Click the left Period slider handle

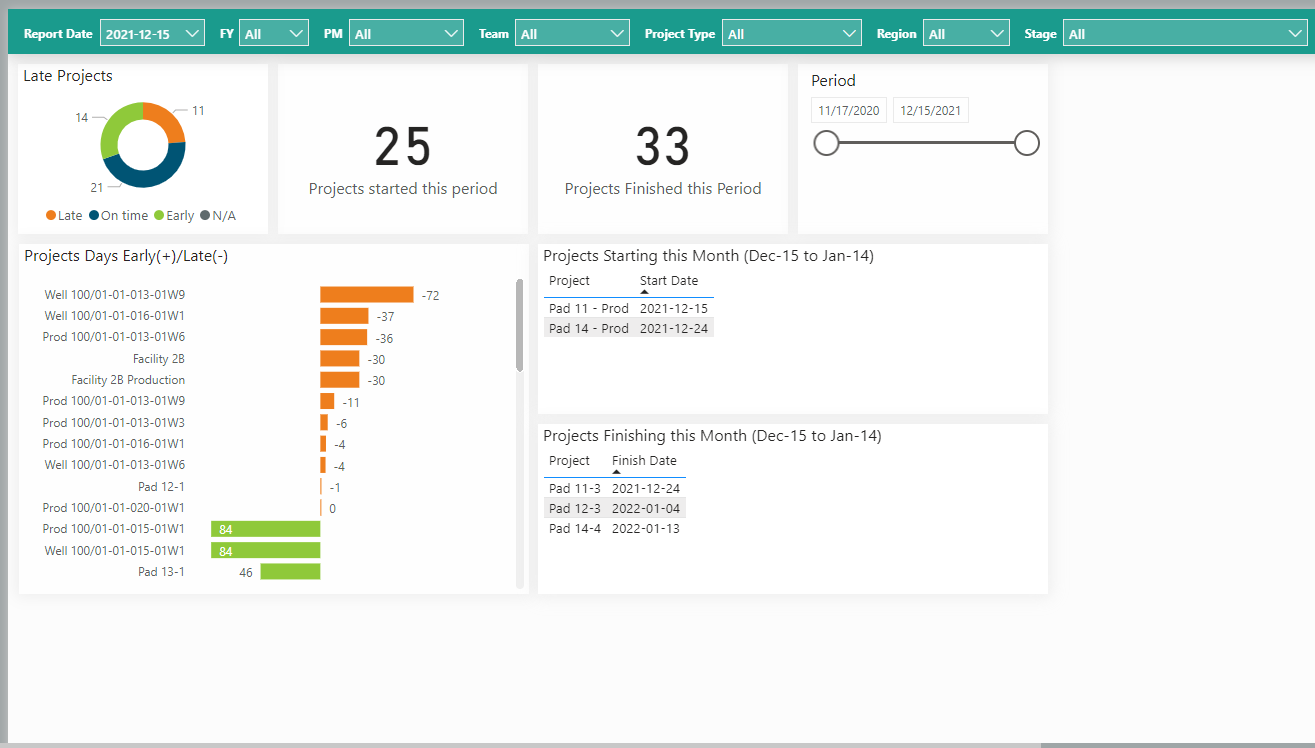(826, 143)
